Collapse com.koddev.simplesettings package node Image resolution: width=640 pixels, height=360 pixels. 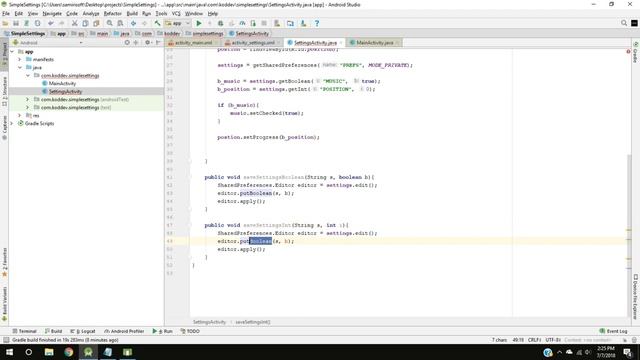coord(28,76)
